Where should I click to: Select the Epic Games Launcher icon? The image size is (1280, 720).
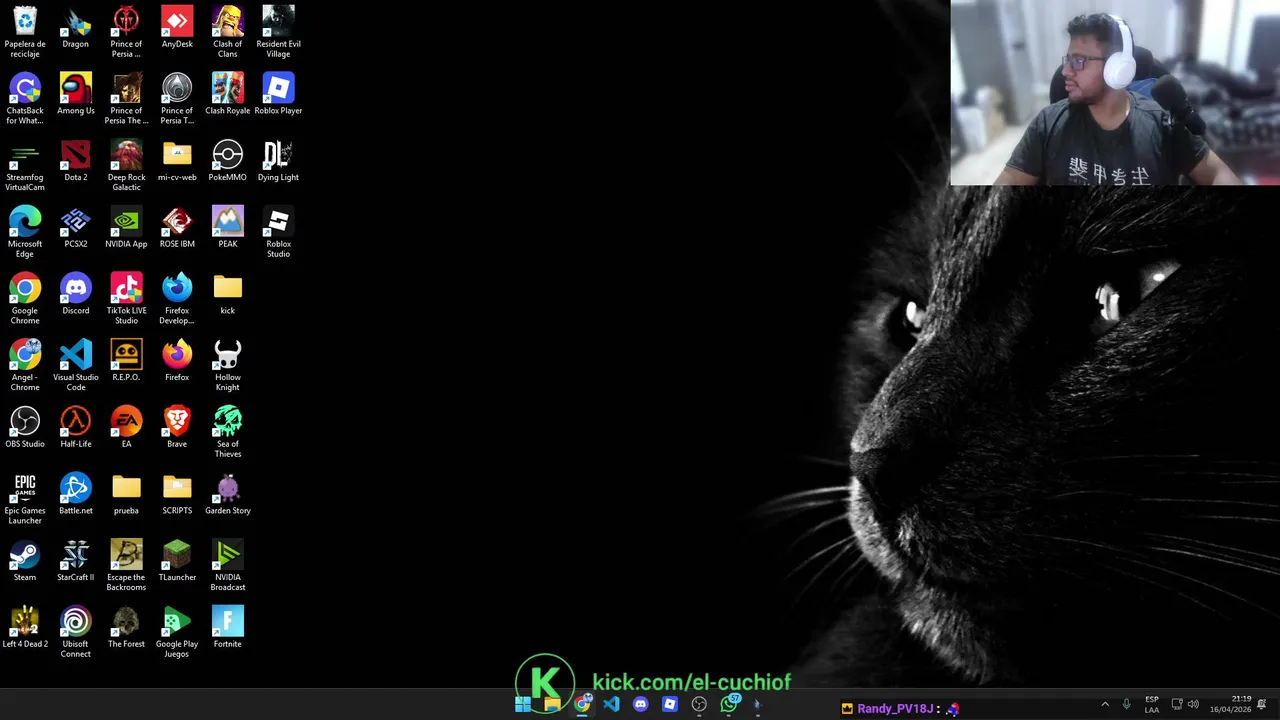click(x=25, y=498)
